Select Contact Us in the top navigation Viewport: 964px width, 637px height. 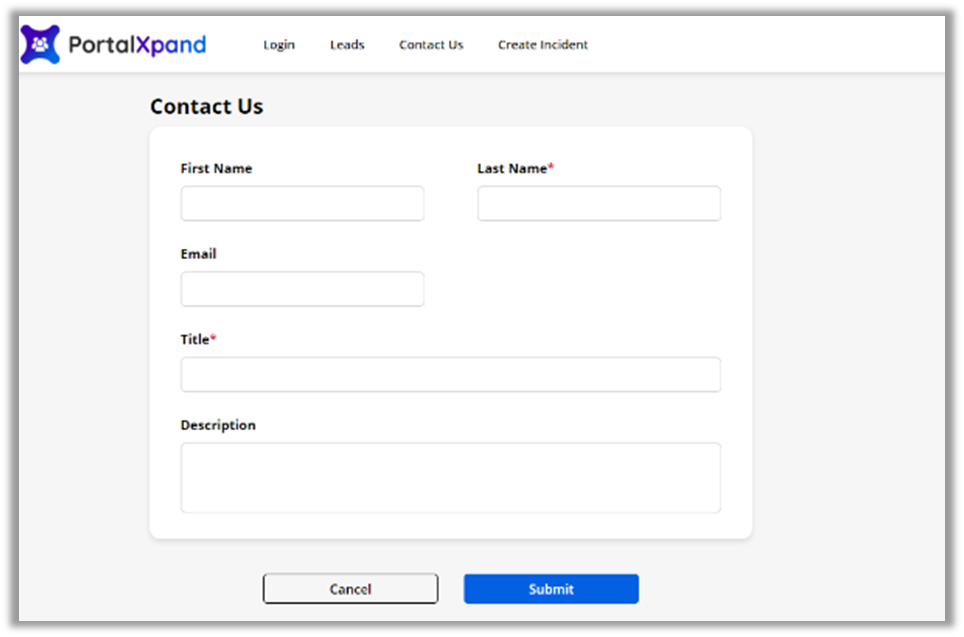(431, 45)
